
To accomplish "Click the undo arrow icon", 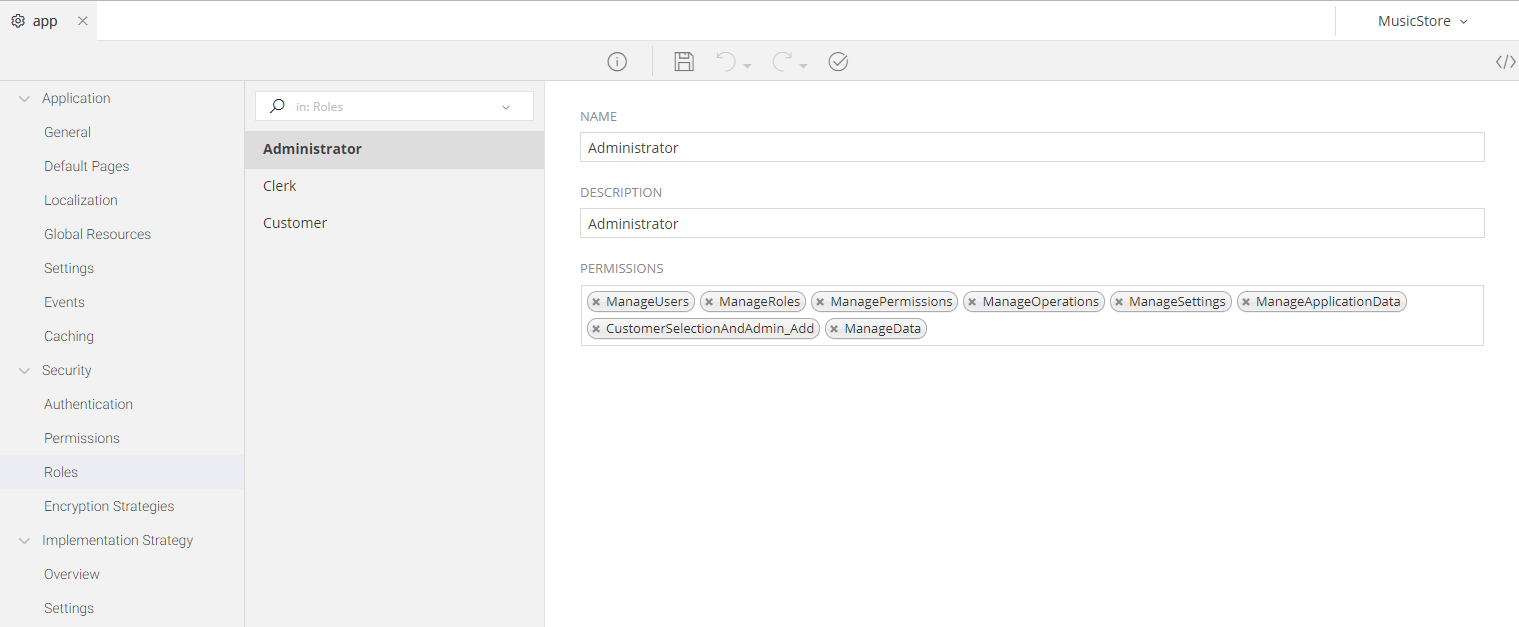I will (726, 62).
